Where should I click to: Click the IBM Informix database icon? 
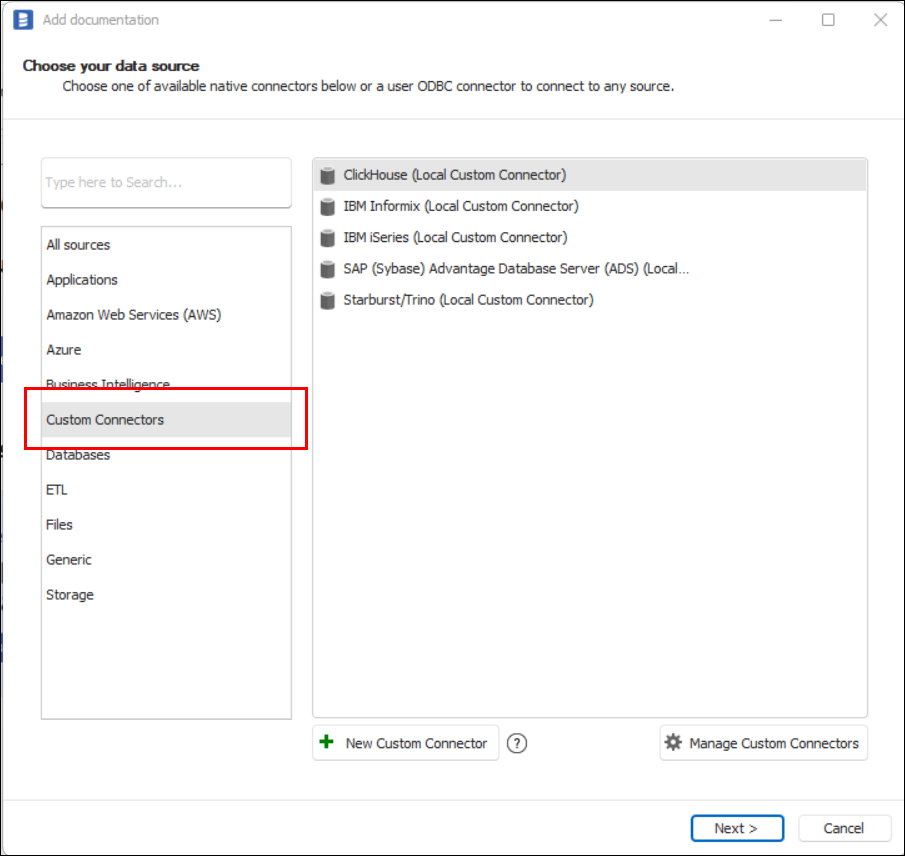click(x=327, y=207)
